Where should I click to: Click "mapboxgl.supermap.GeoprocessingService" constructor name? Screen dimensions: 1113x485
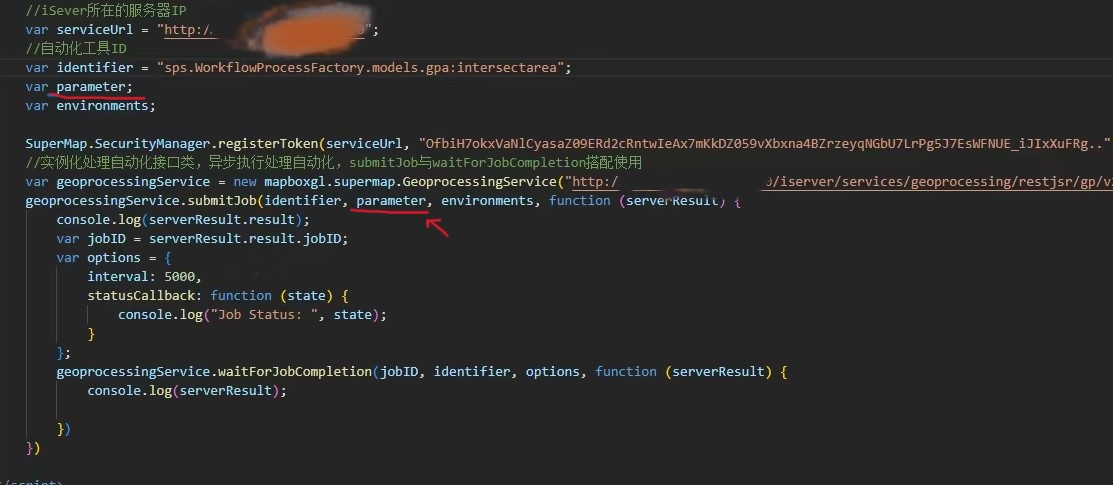tap(410, 182)
